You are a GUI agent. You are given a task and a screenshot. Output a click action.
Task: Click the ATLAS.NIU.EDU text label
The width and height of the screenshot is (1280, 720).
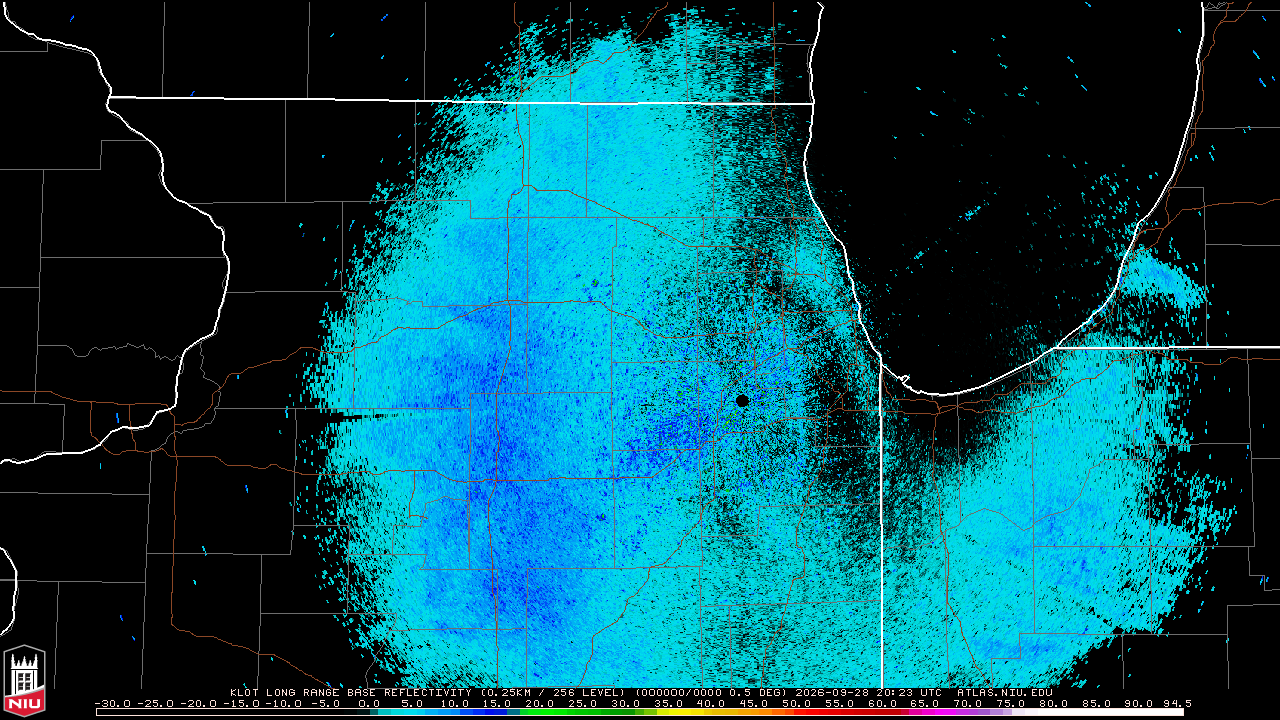(x=1004, y=692)
